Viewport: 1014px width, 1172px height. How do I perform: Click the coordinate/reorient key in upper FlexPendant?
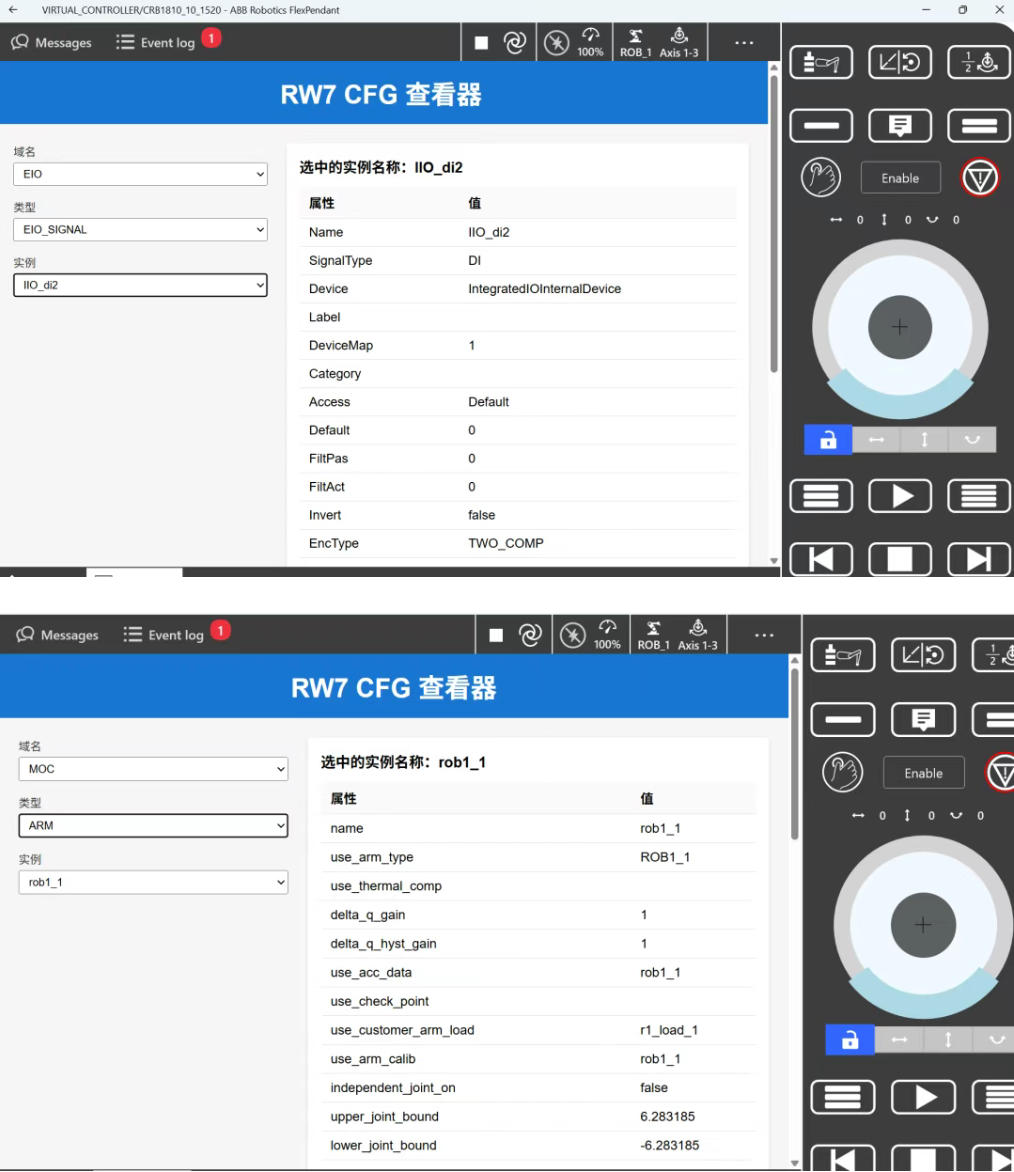pyautogui.click(x=899, y=62)
